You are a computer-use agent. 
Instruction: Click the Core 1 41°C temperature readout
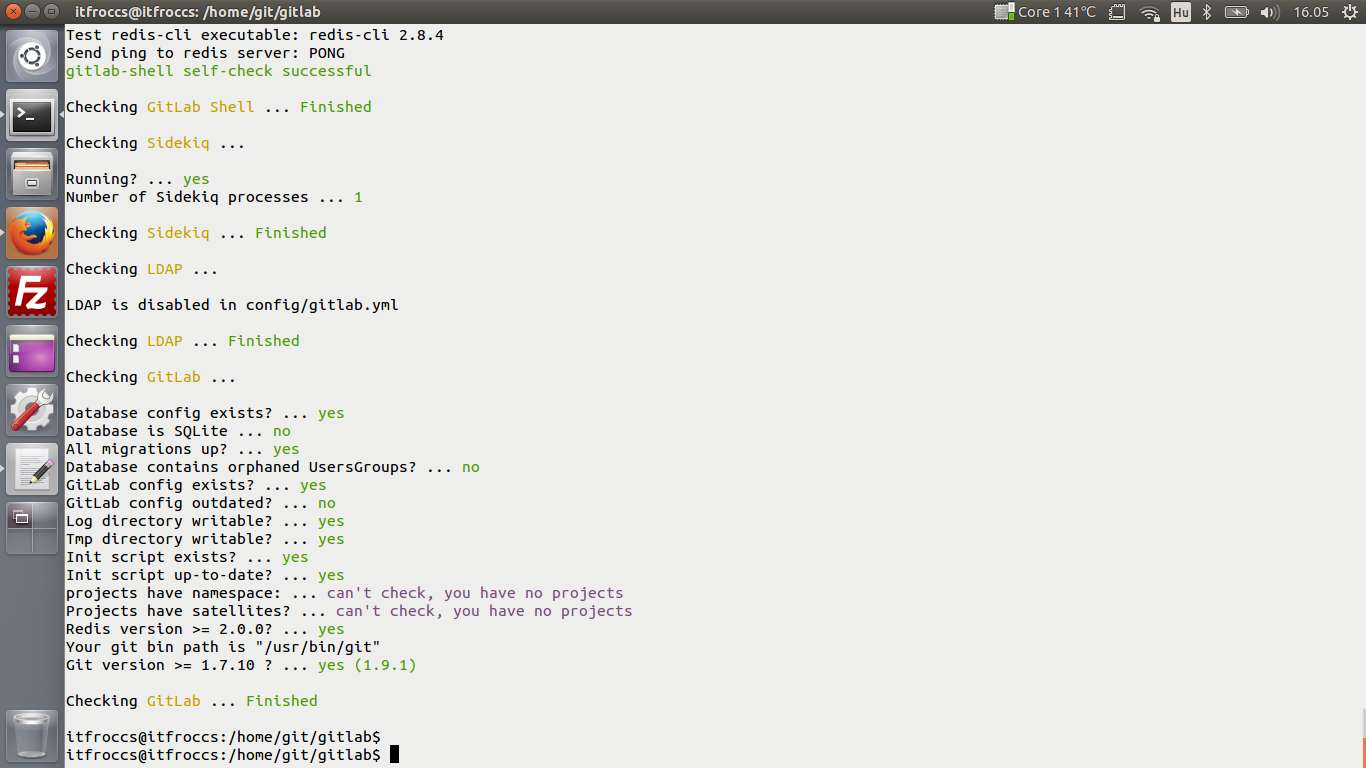tap(1046, 13)
